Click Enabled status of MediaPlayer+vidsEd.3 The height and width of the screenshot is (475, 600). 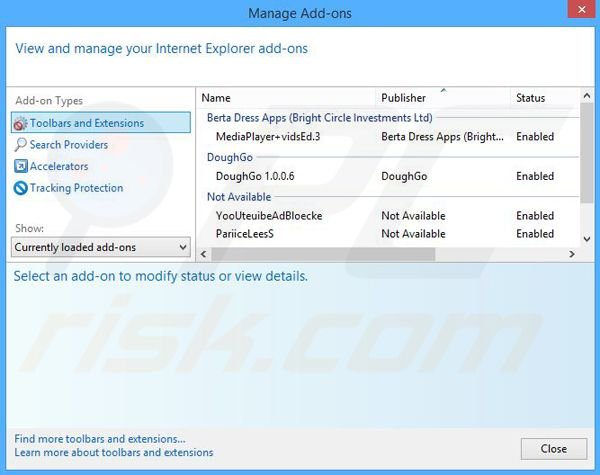coord(535,137)
